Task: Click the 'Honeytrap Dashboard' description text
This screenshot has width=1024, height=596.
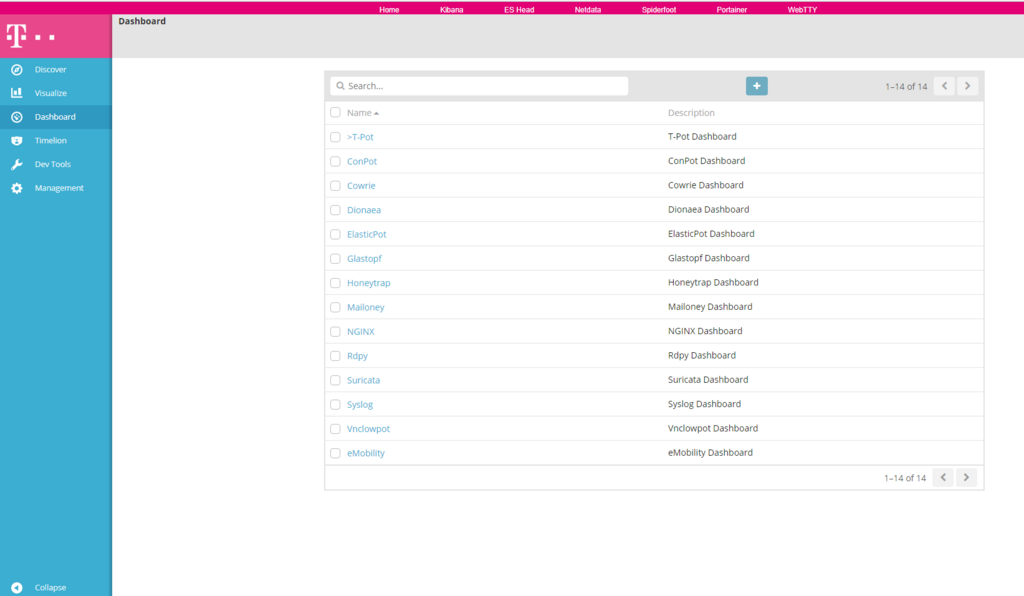Action: (713, 283)
